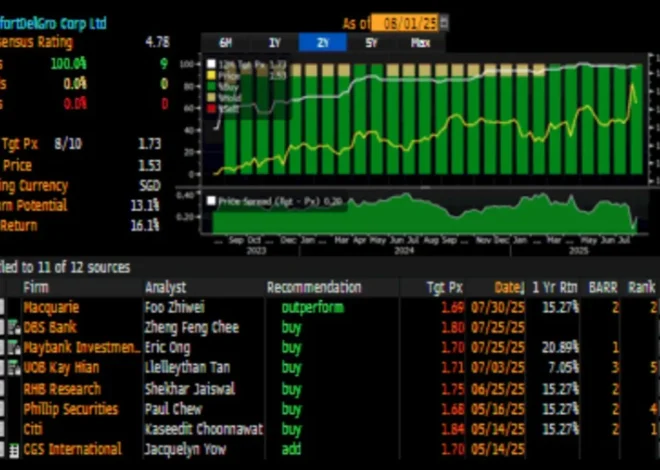Viewport: 660px width, 470px height.
Task: Switch chart range to Max
Action: pos(420,42)
